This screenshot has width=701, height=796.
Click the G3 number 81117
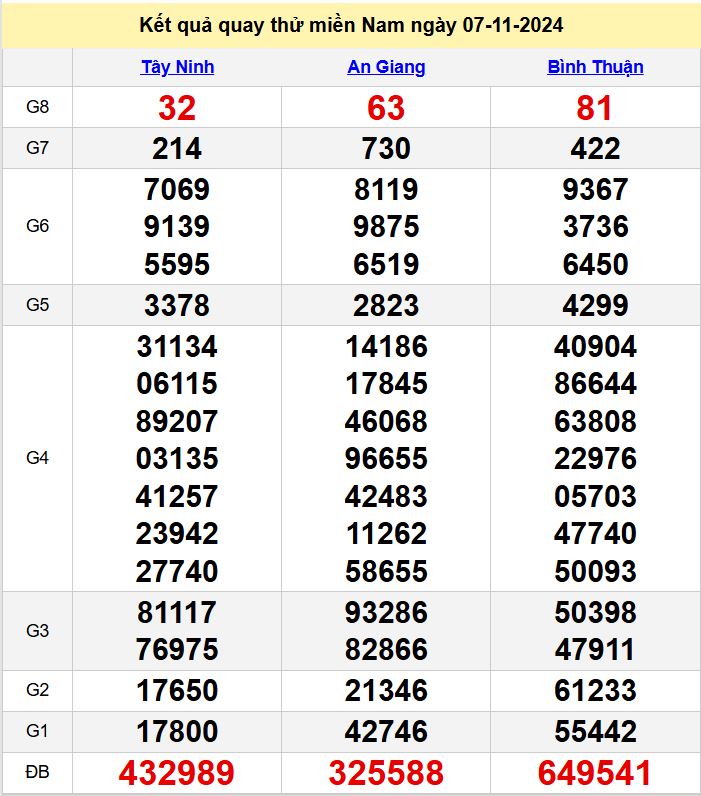click(x=177, y=612)
